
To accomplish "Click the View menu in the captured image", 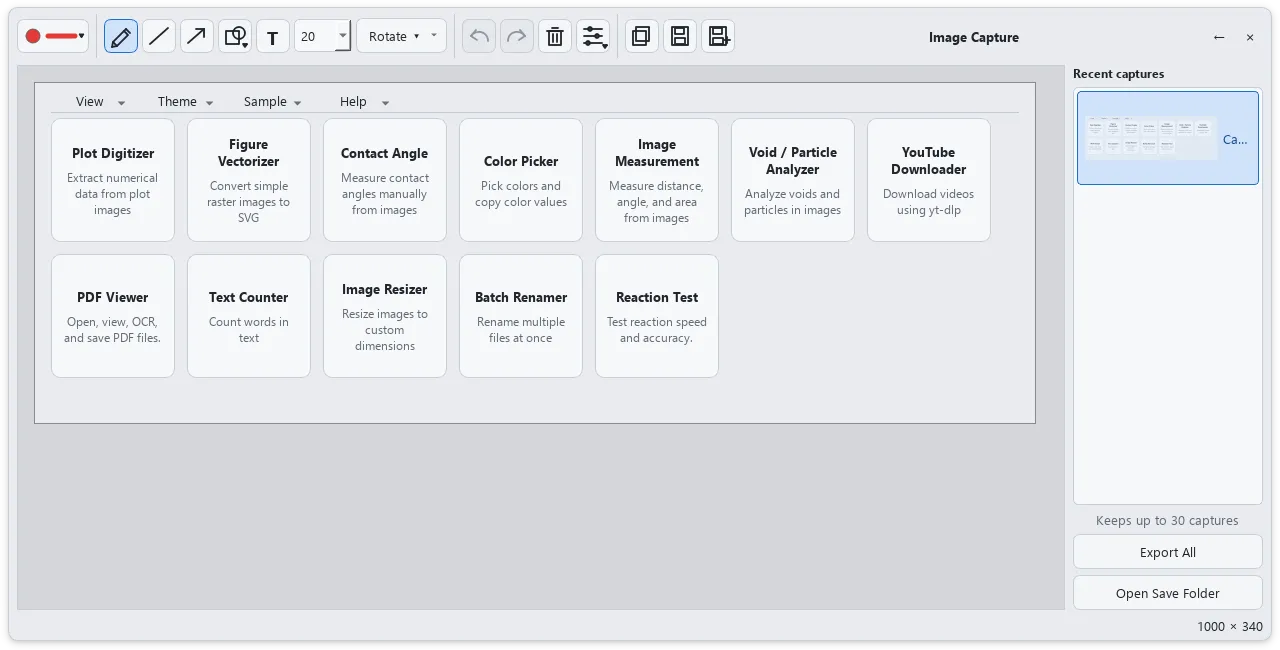I will [100, 101].
